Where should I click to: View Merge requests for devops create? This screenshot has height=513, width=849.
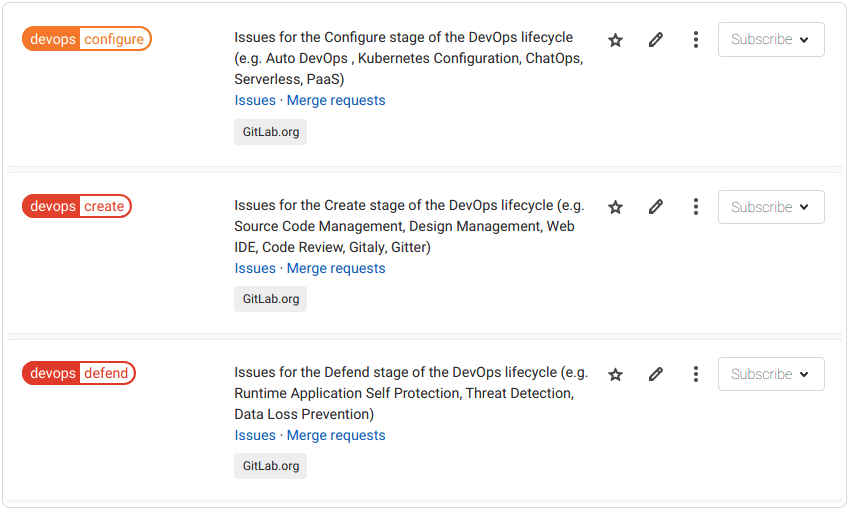pyautogui.click(x=336, y=268)
